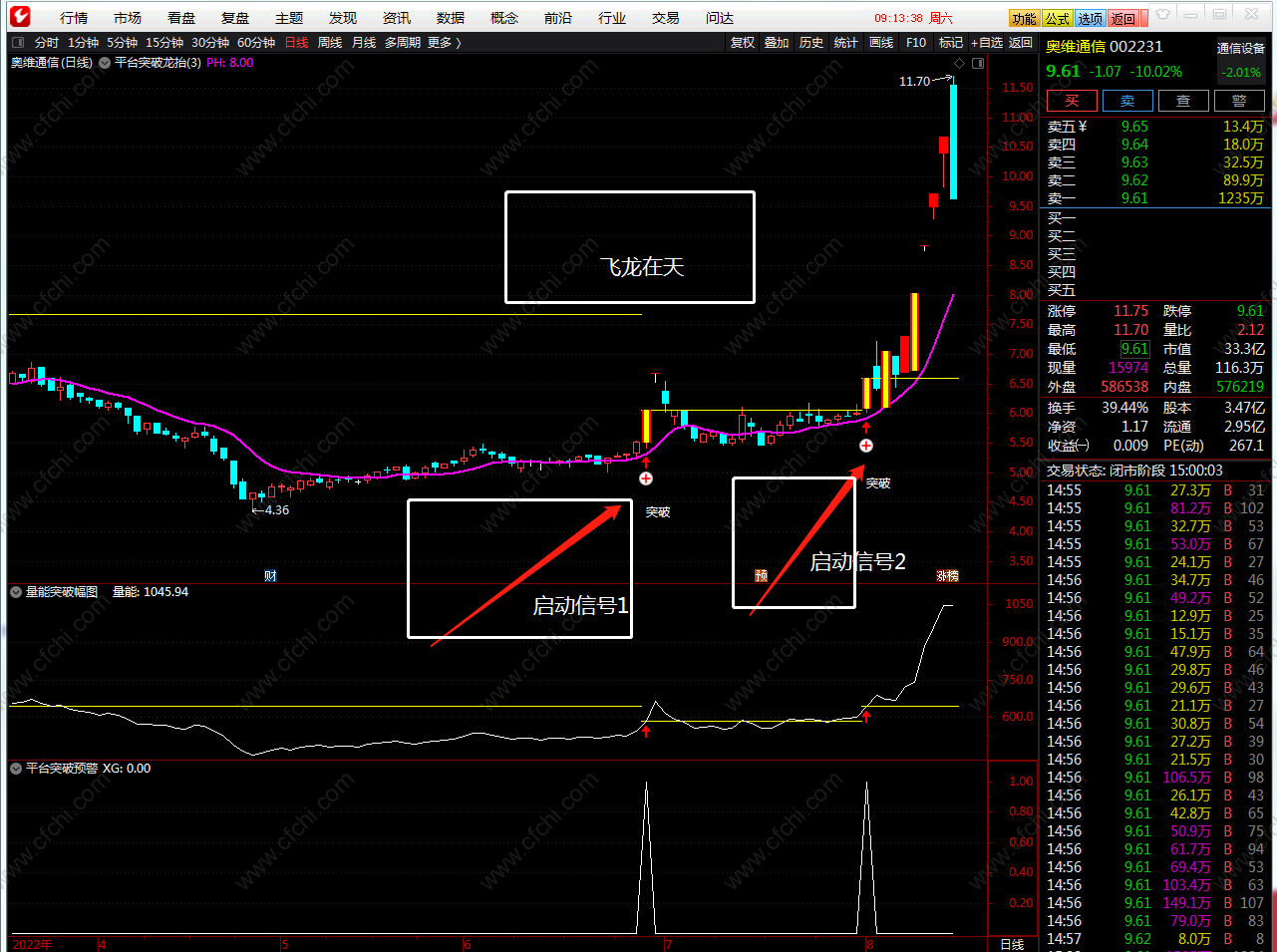Open the 前沿 menu
This screenshot has height=952, width=1277.
click(558, 18)
